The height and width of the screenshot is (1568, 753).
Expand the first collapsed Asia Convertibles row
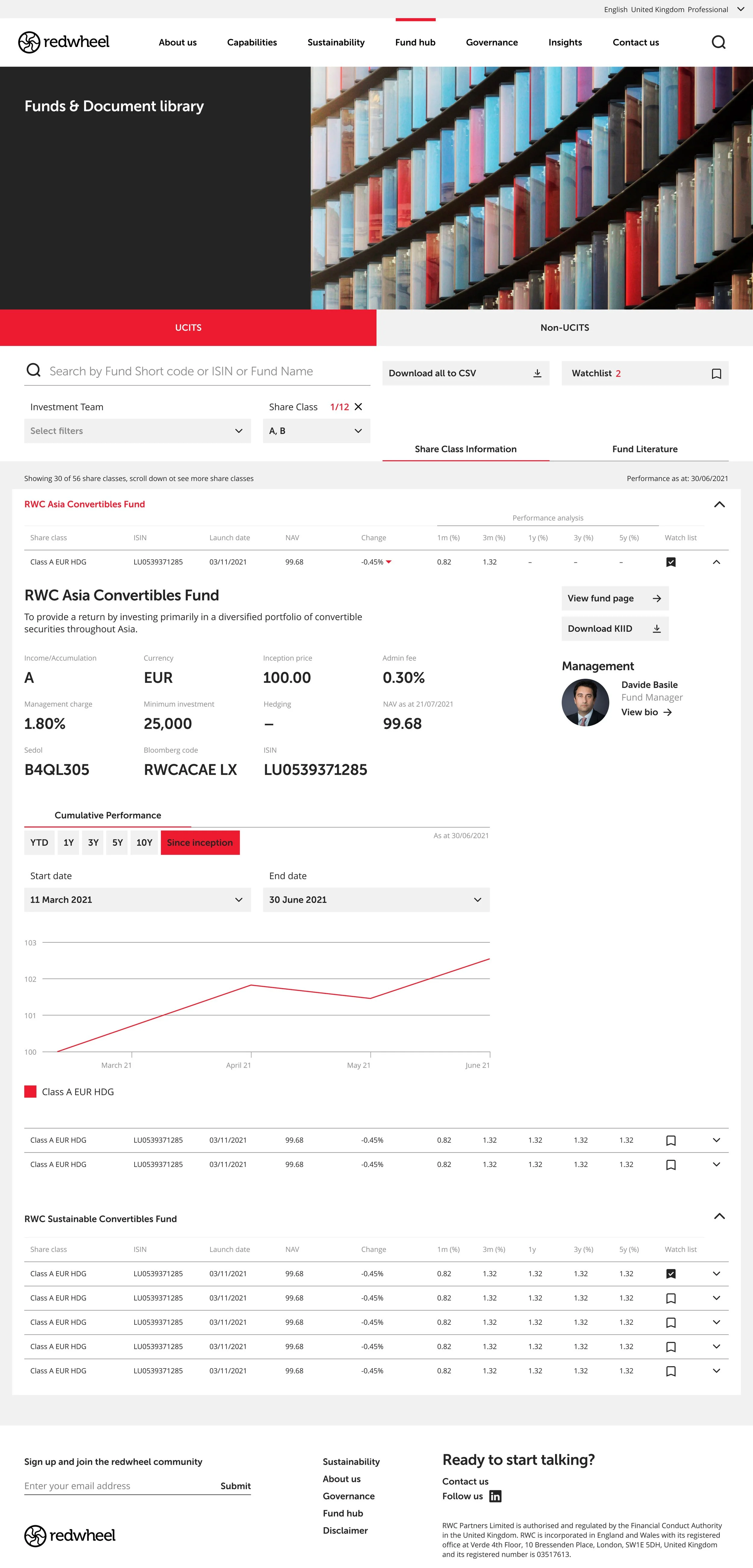point(717,1140)
